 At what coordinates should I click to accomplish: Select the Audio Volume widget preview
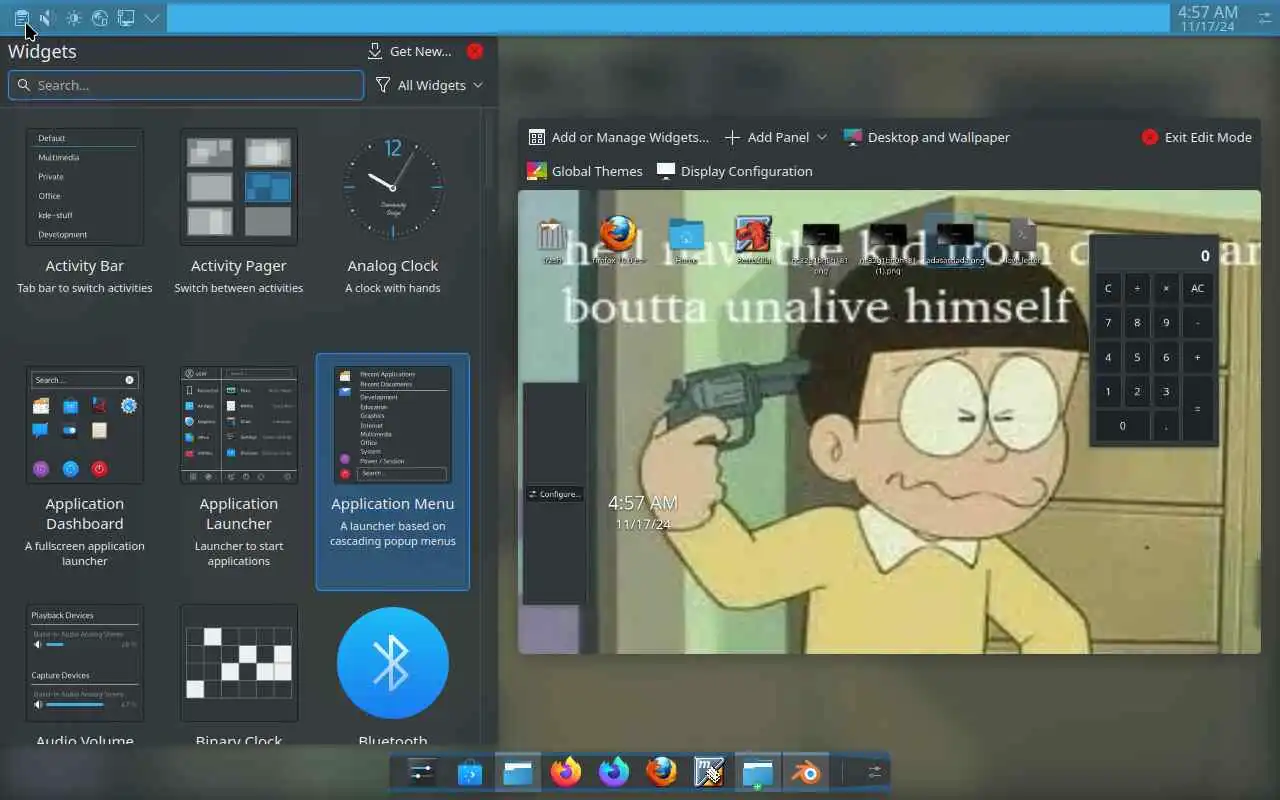click(x=85, y=663)
